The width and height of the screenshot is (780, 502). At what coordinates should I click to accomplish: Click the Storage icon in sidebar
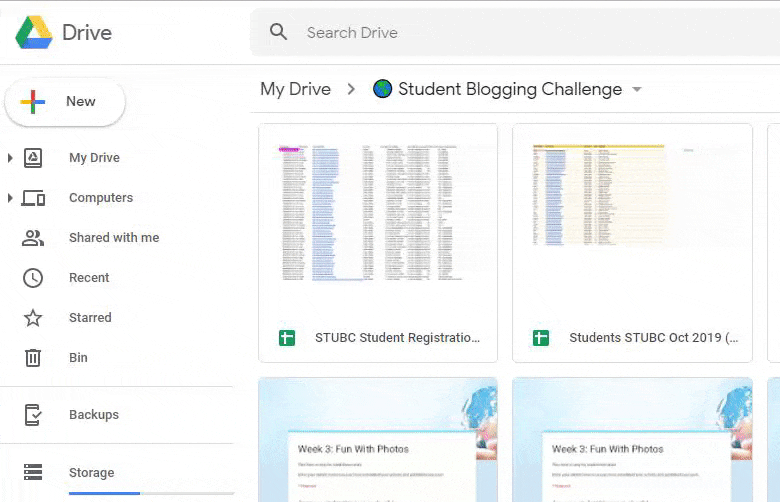tap(33, 473)
